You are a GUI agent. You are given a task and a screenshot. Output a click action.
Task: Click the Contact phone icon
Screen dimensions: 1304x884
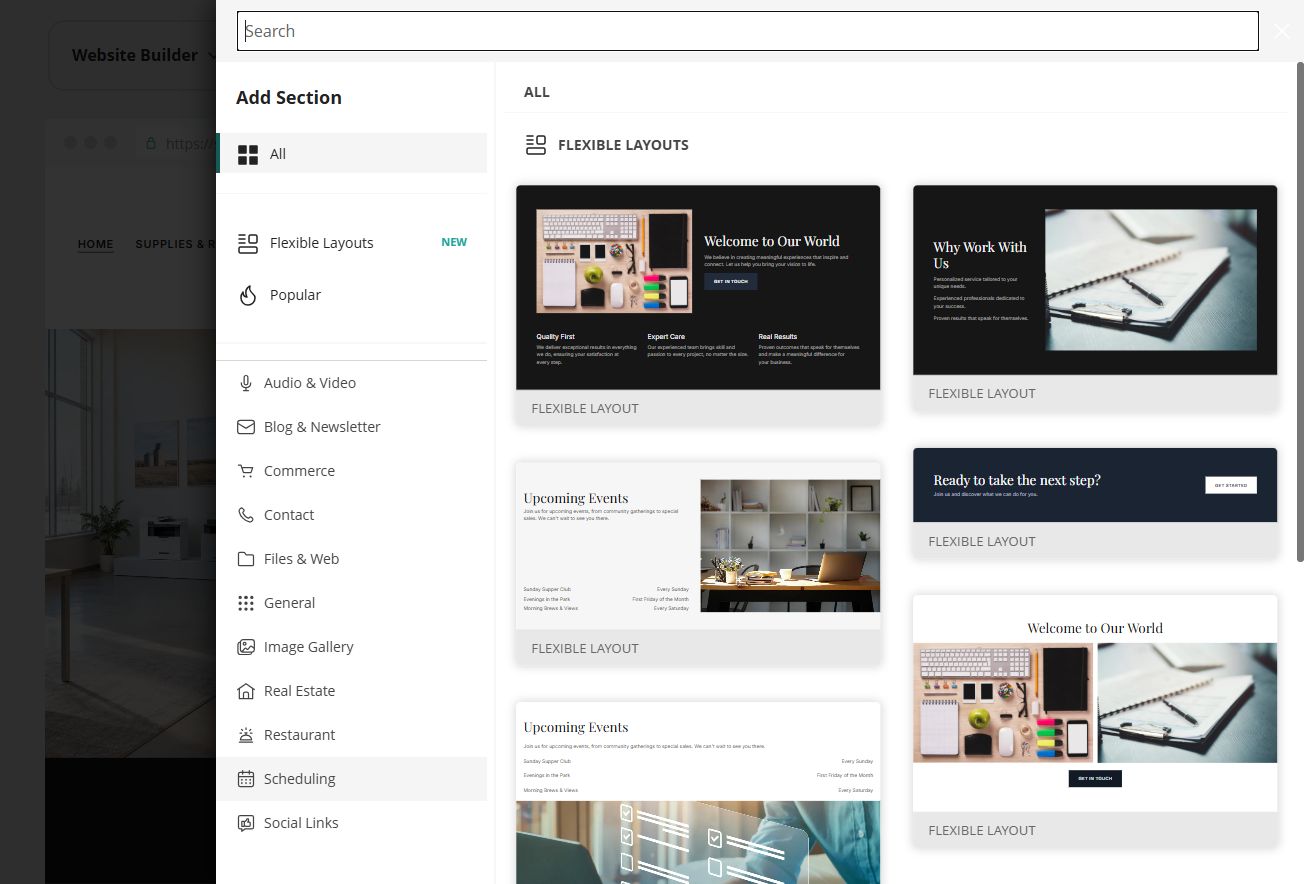point(246,515)
